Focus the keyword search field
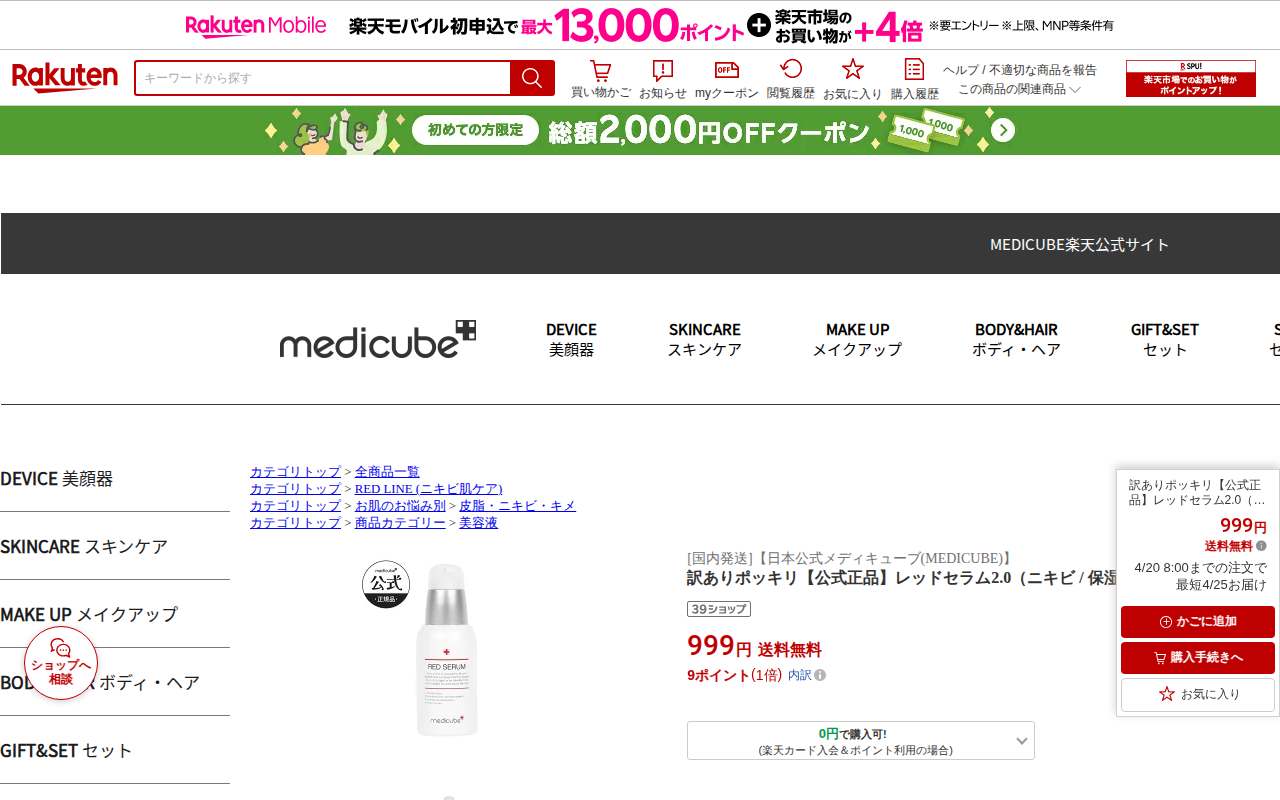 click(322, 78)
